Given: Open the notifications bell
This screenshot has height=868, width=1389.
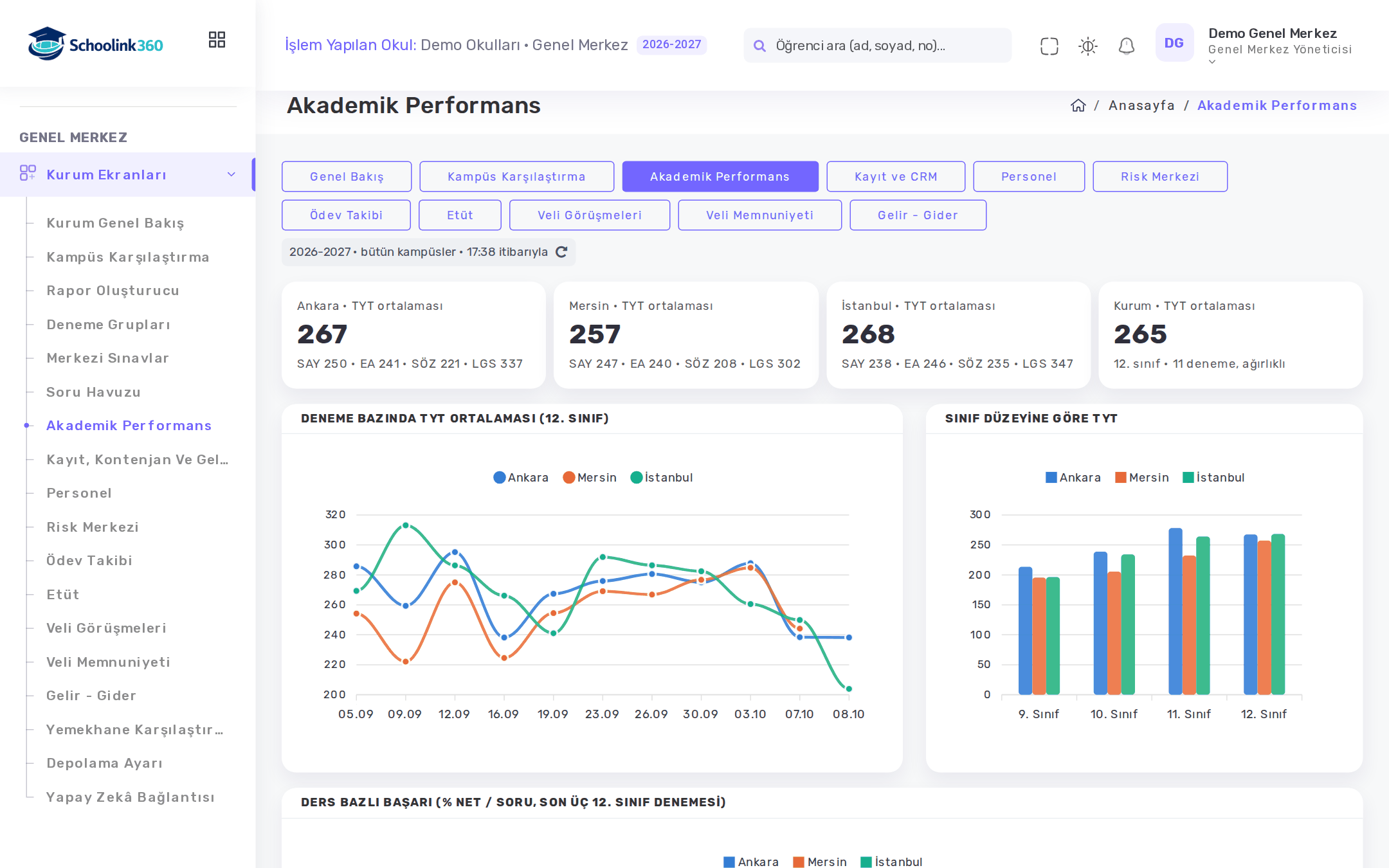Looking at the screenshot, I should coord(1126,46).
